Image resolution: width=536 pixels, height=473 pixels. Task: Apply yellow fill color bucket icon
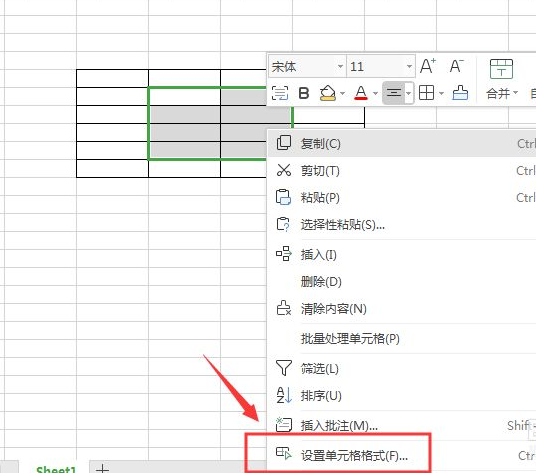click(x=327, y=93)
